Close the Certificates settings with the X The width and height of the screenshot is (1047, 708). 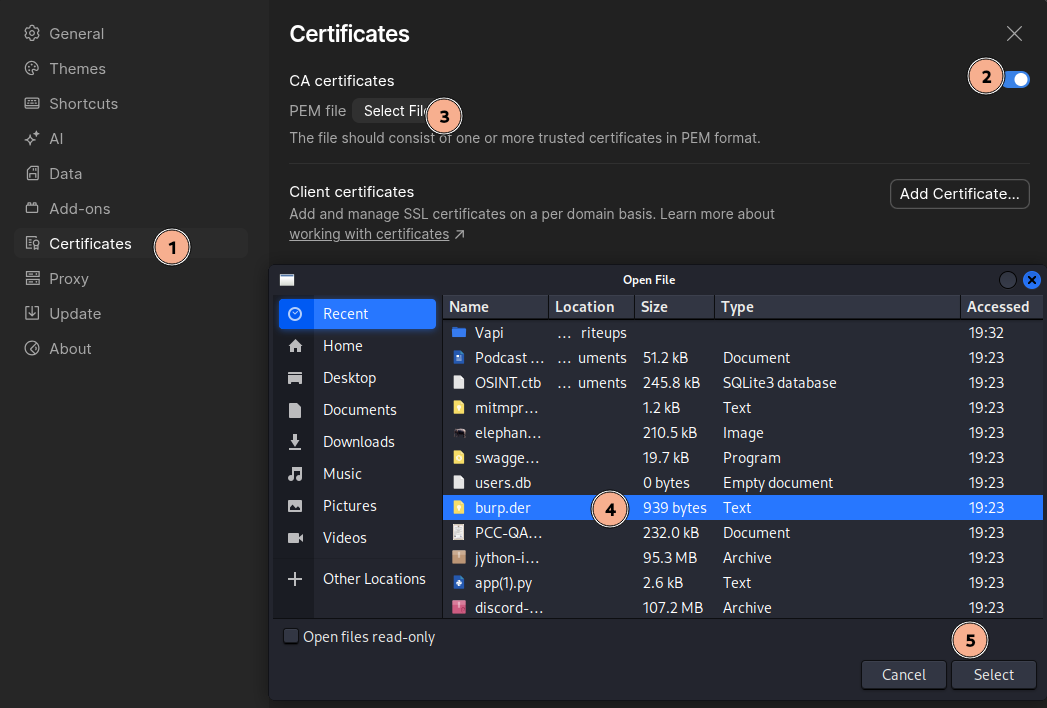1014,33
